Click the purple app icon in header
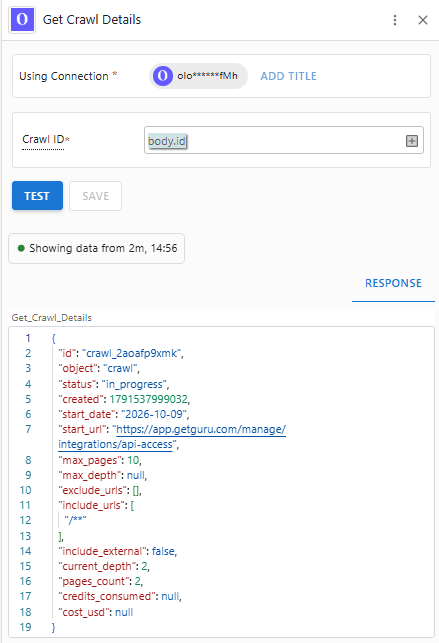439x643 pixels. (x=22, y=20)
